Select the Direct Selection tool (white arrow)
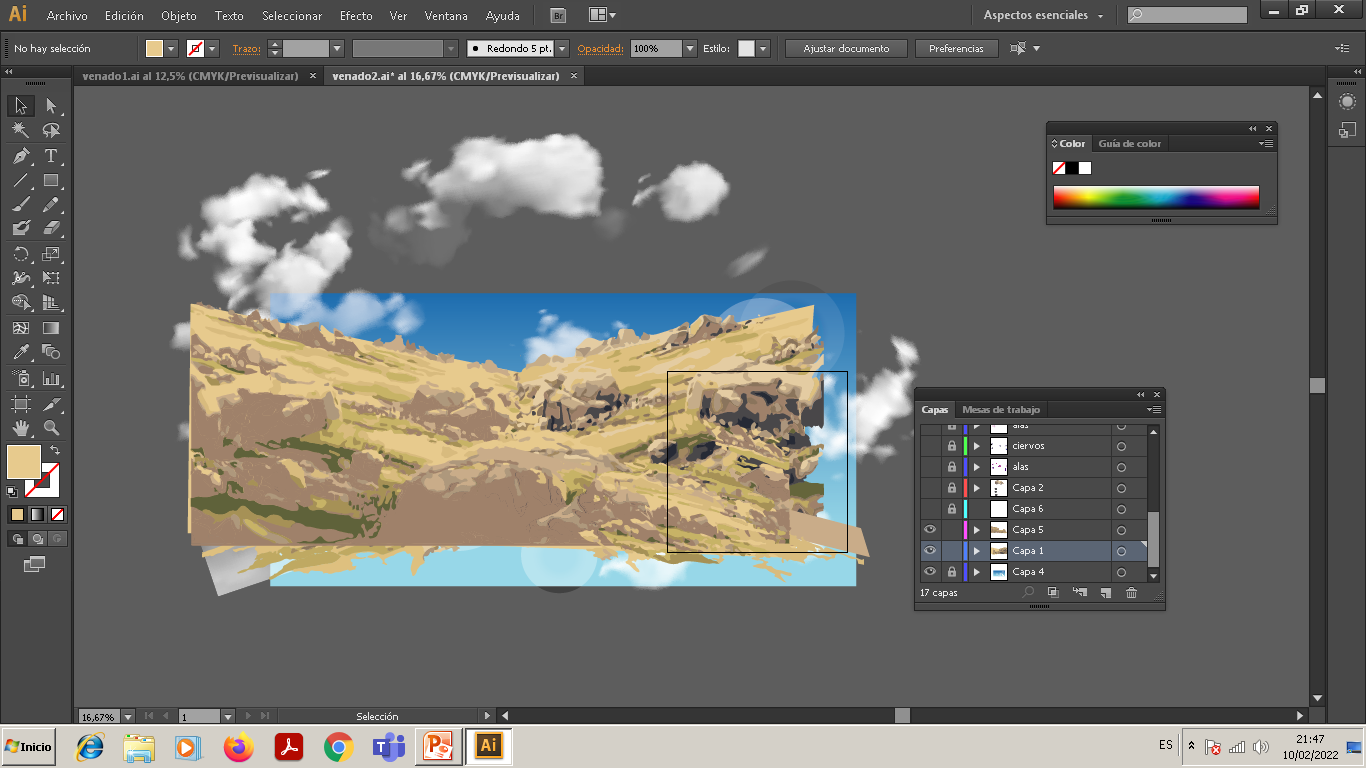The width and height of the screenshot is (1366, 768). click(51, 106)
